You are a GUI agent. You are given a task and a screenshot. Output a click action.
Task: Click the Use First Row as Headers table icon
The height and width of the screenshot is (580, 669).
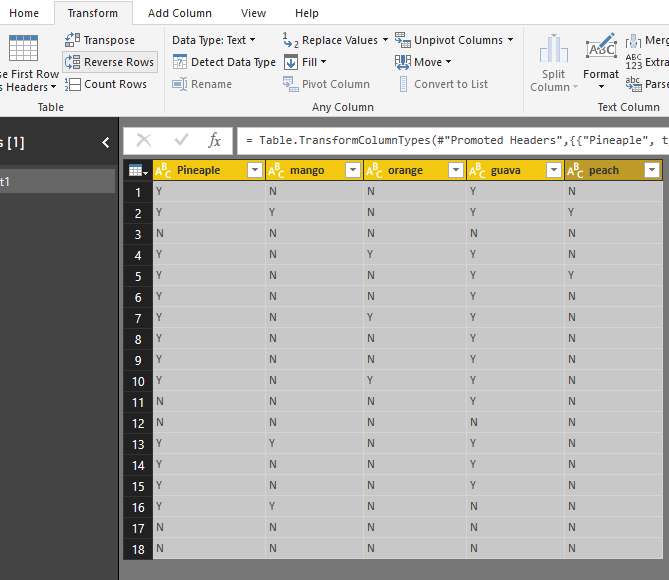23,48
